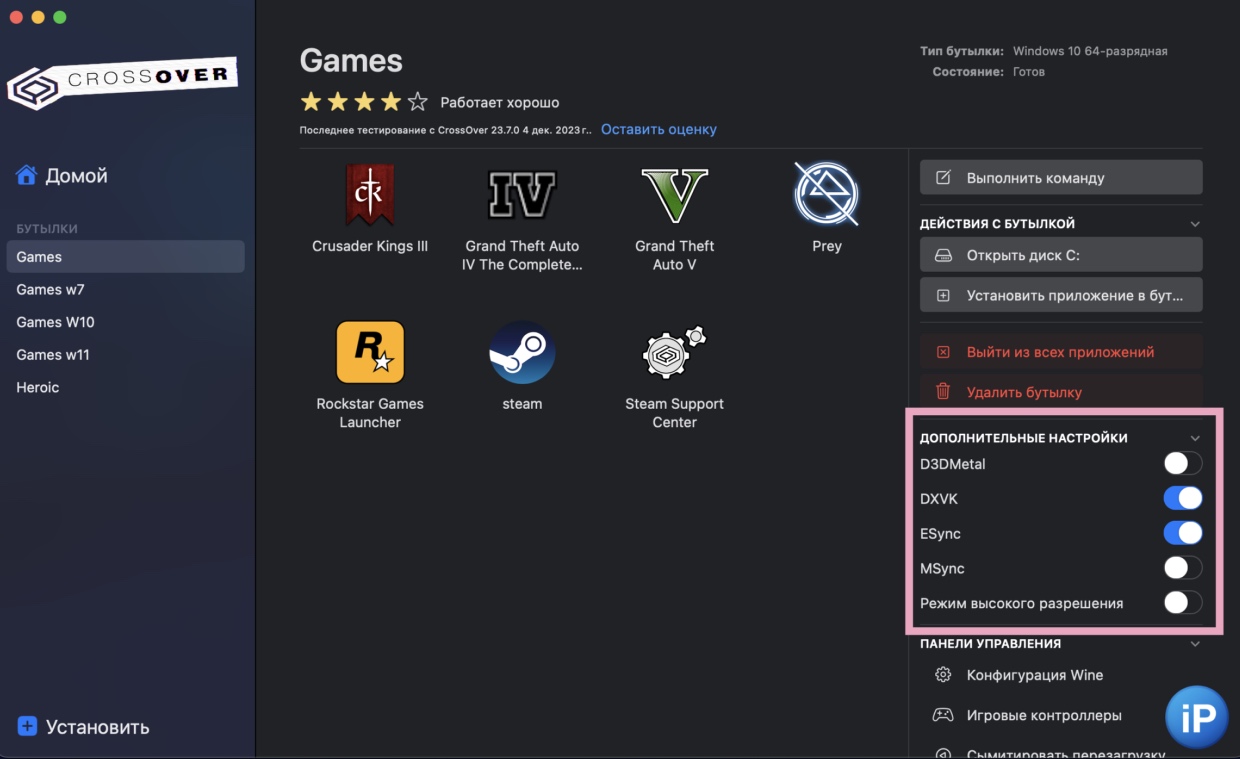Open the Prey game icon

pyautogui.click(x=827, y=193)
